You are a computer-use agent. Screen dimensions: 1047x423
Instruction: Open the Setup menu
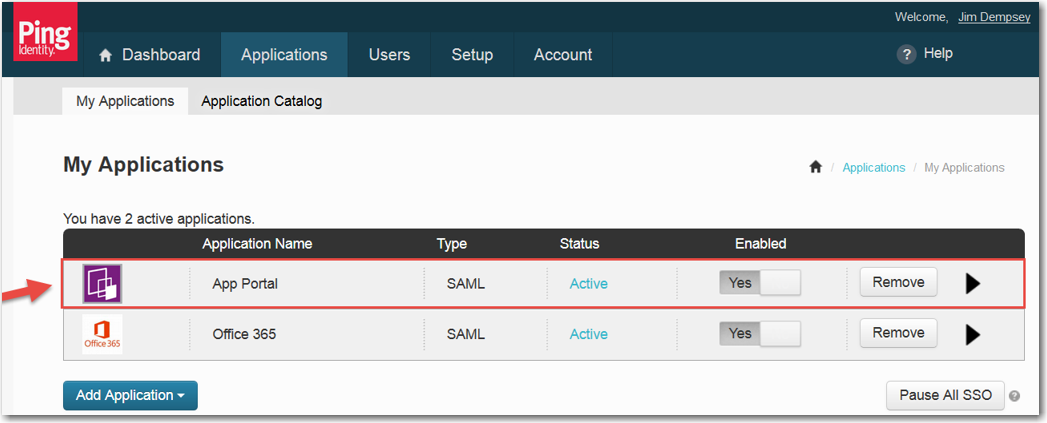(x=471, y=55)
